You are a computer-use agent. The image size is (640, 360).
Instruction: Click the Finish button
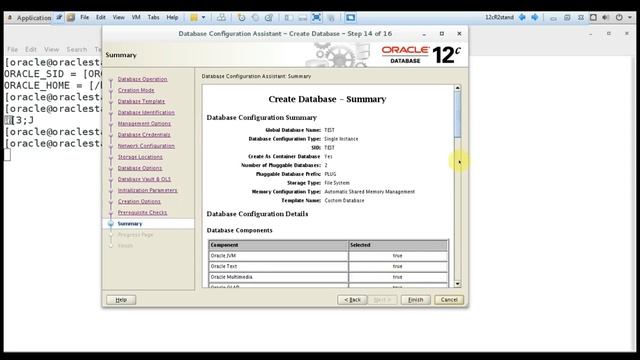pos(416,300)
